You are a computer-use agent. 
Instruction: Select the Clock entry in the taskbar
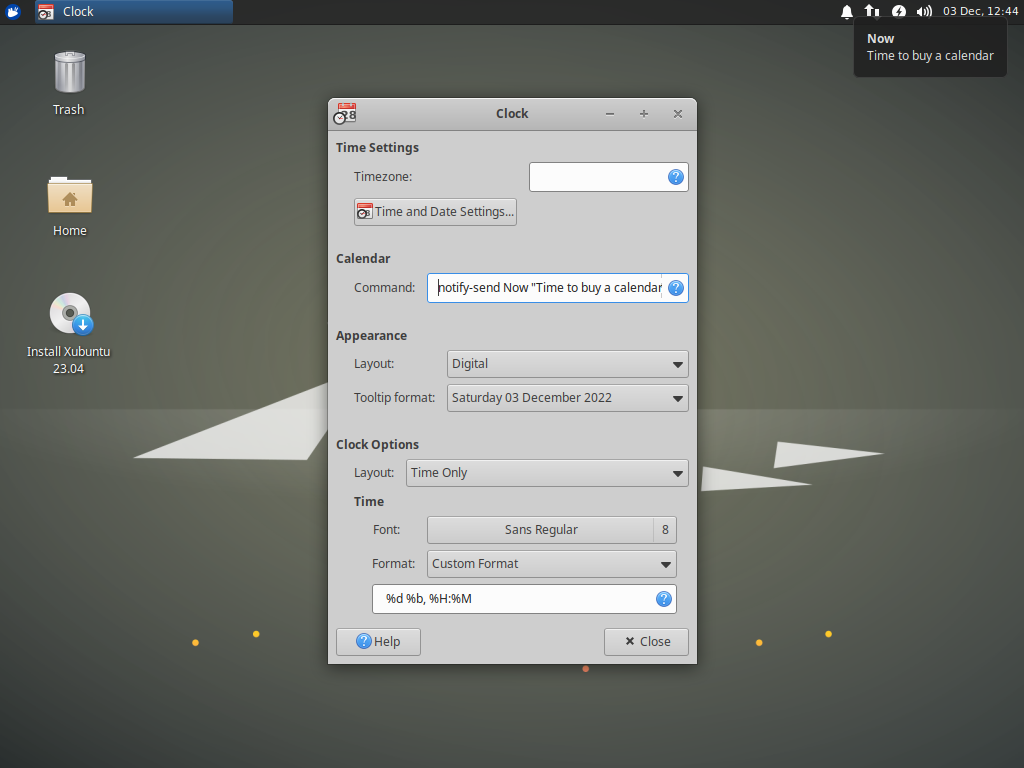(130, 11)
